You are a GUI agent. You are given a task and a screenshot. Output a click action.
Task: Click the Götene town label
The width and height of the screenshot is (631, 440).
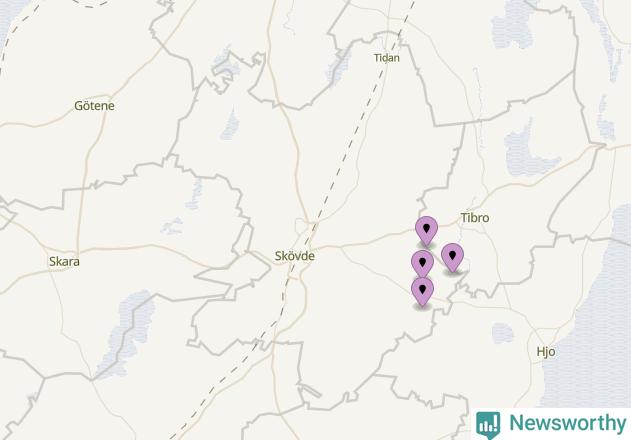point(95,106)
